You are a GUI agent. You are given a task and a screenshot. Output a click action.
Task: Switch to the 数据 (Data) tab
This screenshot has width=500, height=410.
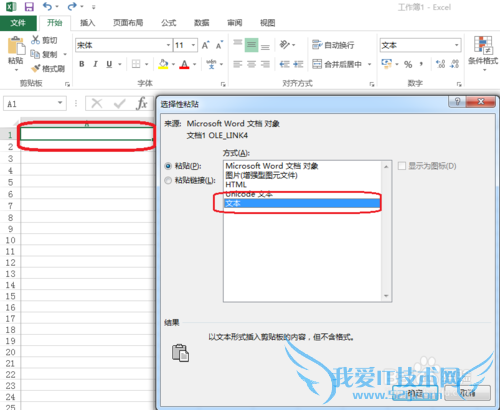click(x=202, y=23)
